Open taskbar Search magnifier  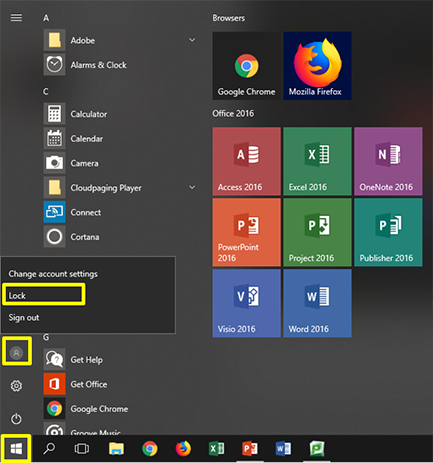[49, 449]
